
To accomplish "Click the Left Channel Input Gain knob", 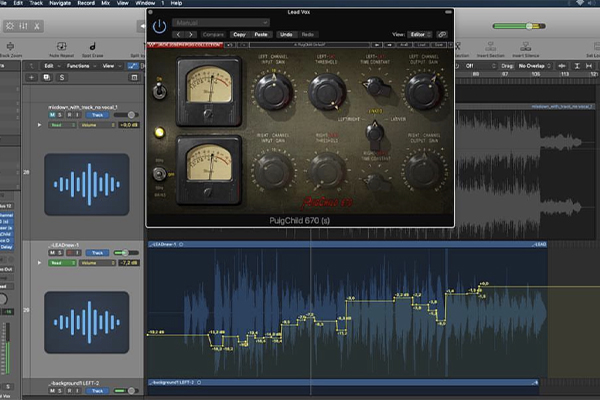I will 274,91.
